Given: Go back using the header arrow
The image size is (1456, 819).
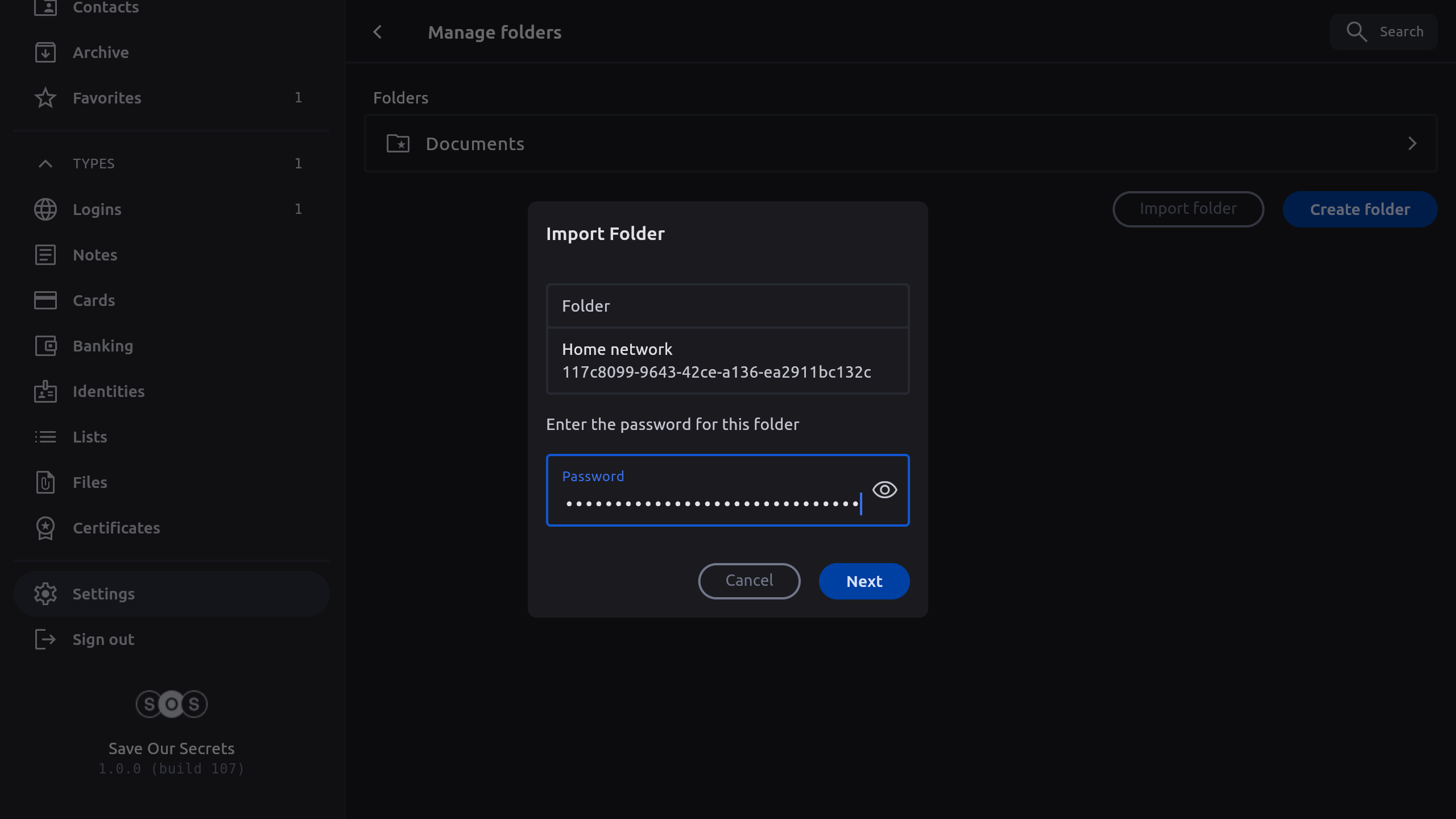Looking at the screenshot, I should tap(378, 32).
